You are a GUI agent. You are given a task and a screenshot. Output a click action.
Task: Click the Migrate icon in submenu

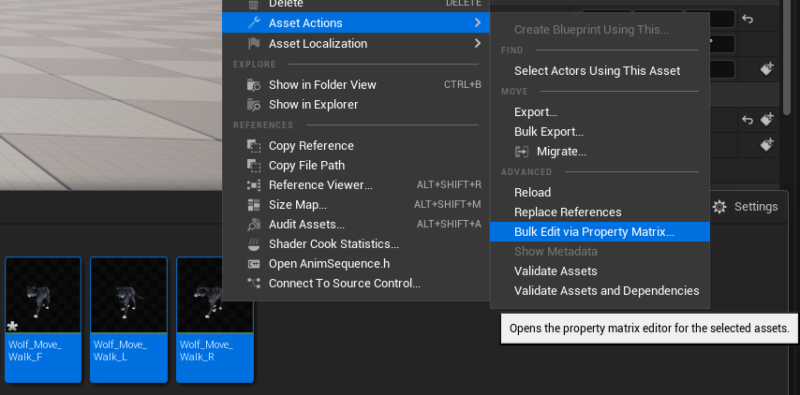click(x=521, y=152)
